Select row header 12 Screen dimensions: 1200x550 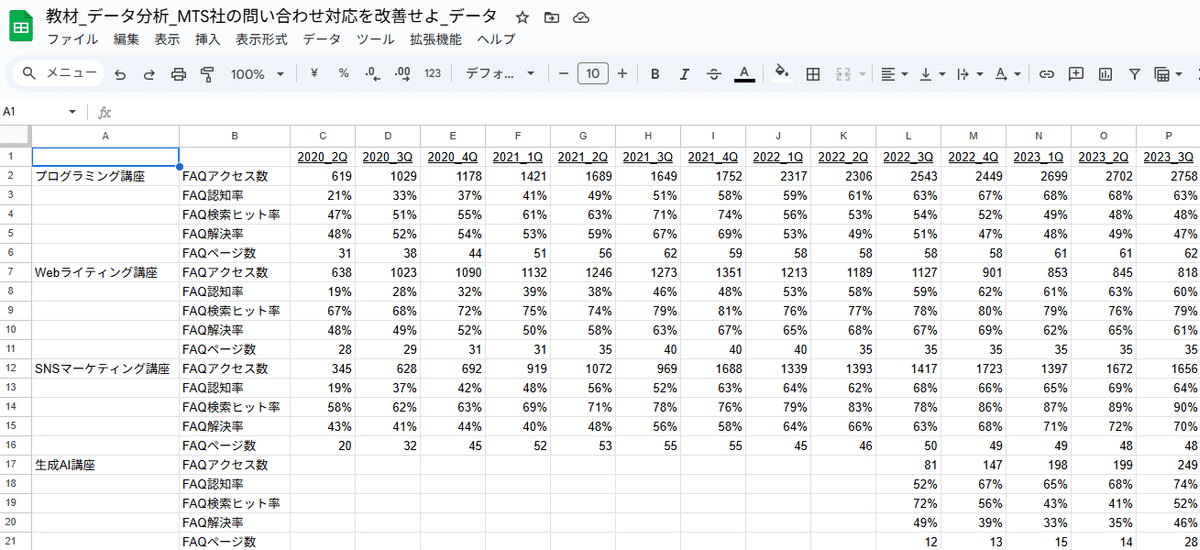click(x=15, y=368)
